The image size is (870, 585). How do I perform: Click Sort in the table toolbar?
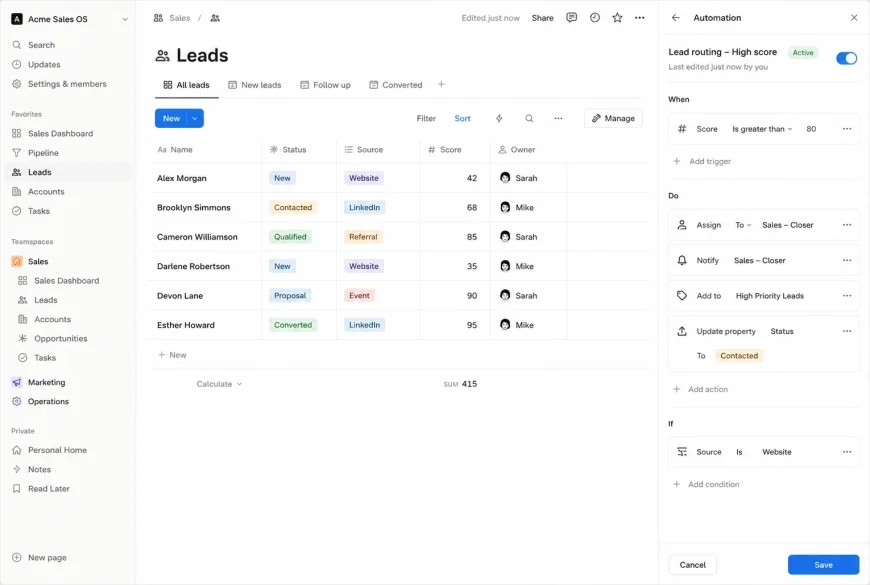462,118
